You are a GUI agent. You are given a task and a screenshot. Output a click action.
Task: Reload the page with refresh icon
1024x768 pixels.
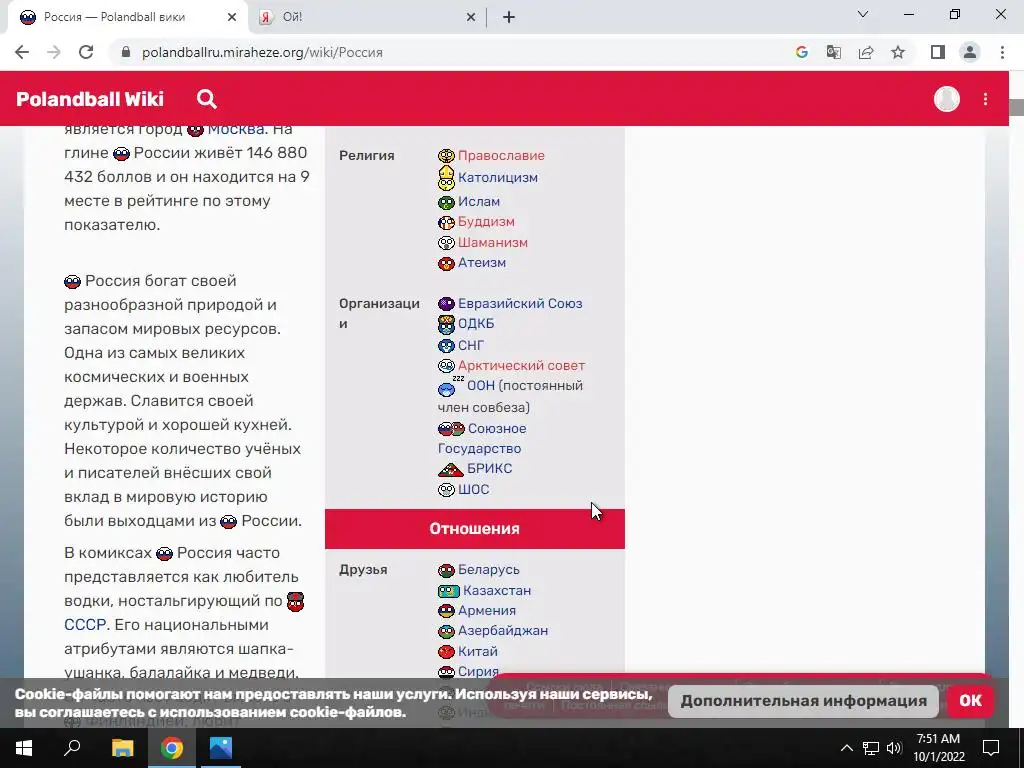[x=86, y=52]
